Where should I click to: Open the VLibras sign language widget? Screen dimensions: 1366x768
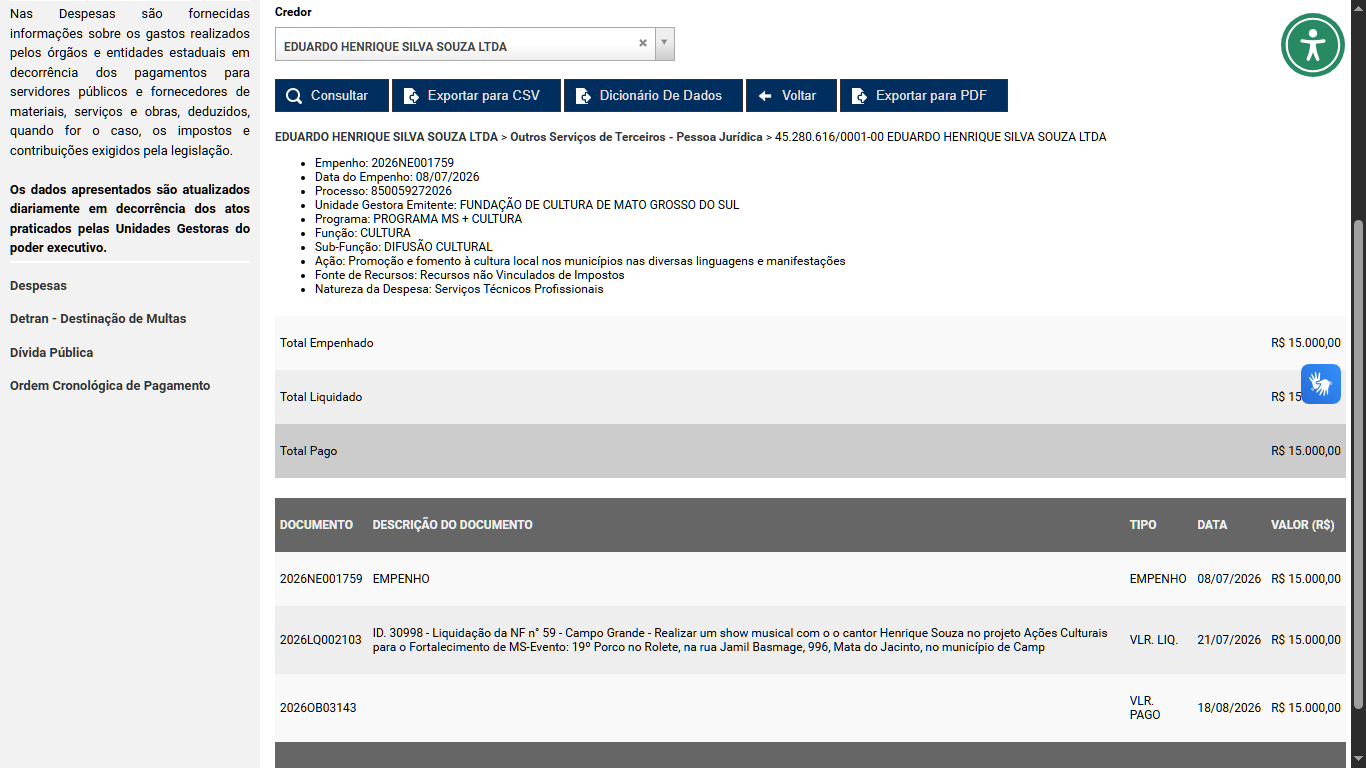[1321, 384]
